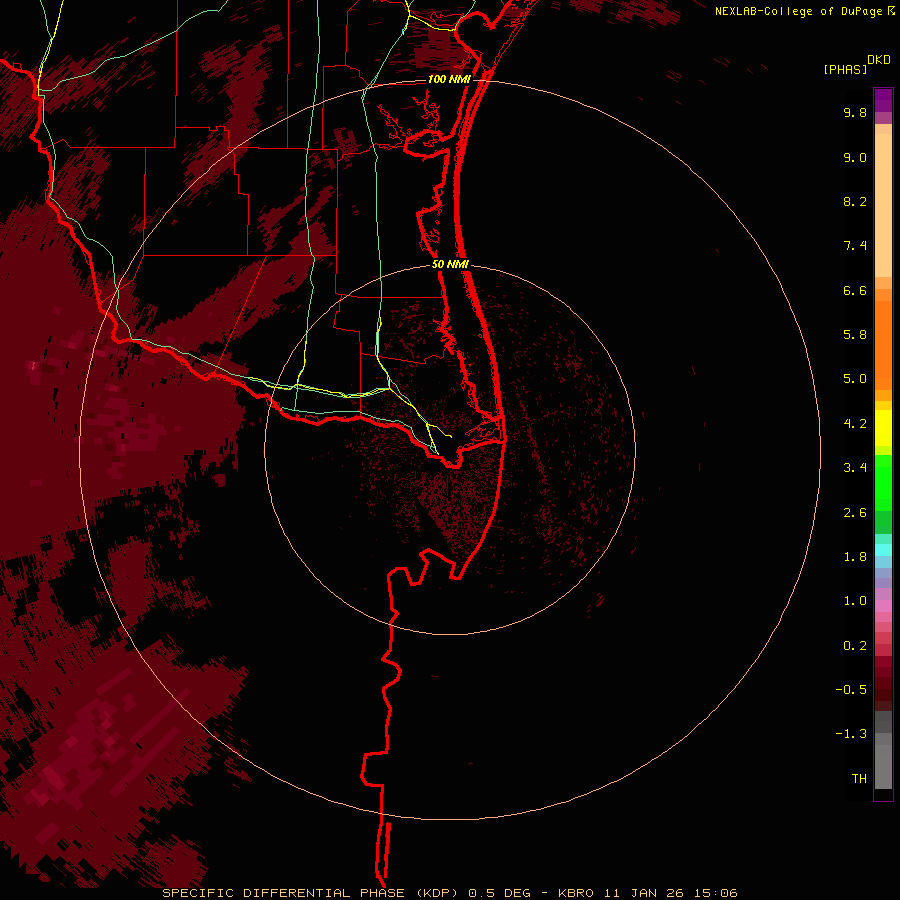Screen dimensions: 900x900
Task: Click the 5.0 scale value
Action: point(855,379)
